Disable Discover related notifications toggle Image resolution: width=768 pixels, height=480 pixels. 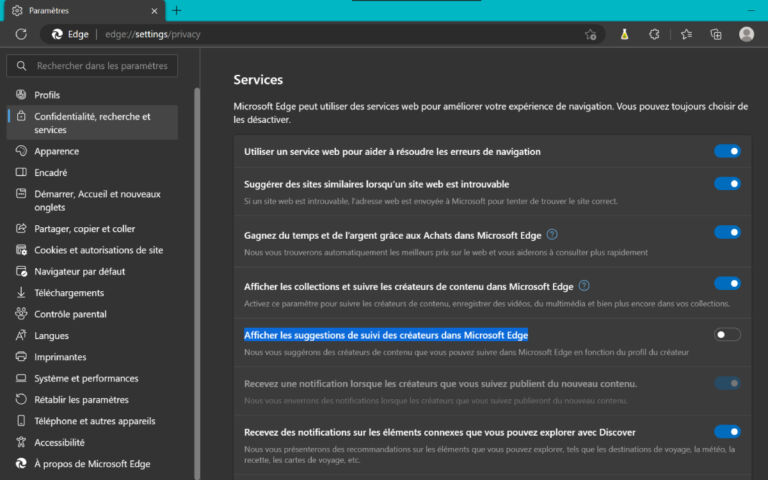pyautogui.click(x=727, y=432)
